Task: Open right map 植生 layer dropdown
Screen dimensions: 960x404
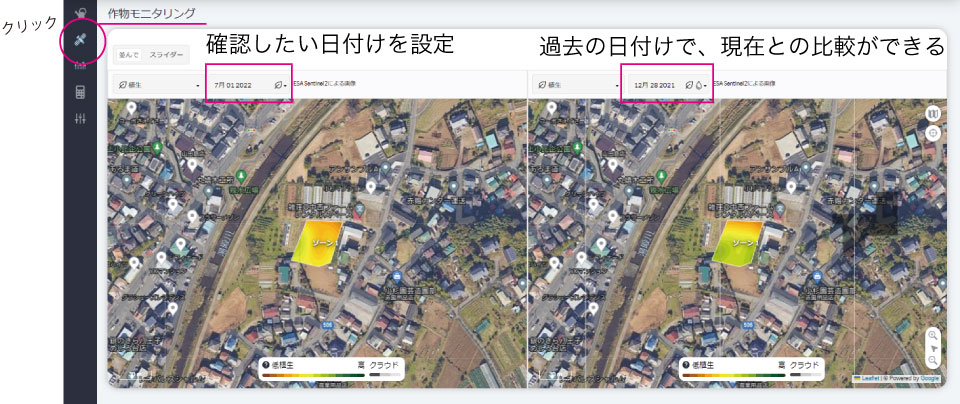Action: 578,85
